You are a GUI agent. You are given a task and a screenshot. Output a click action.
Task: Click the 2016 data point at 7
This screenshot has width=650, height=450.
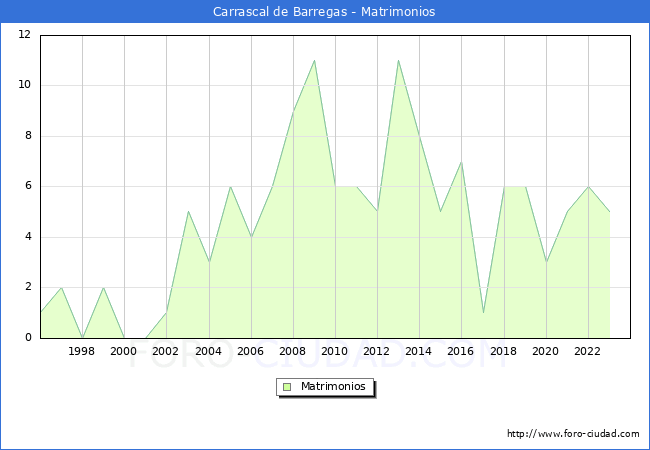pos(461,162)
